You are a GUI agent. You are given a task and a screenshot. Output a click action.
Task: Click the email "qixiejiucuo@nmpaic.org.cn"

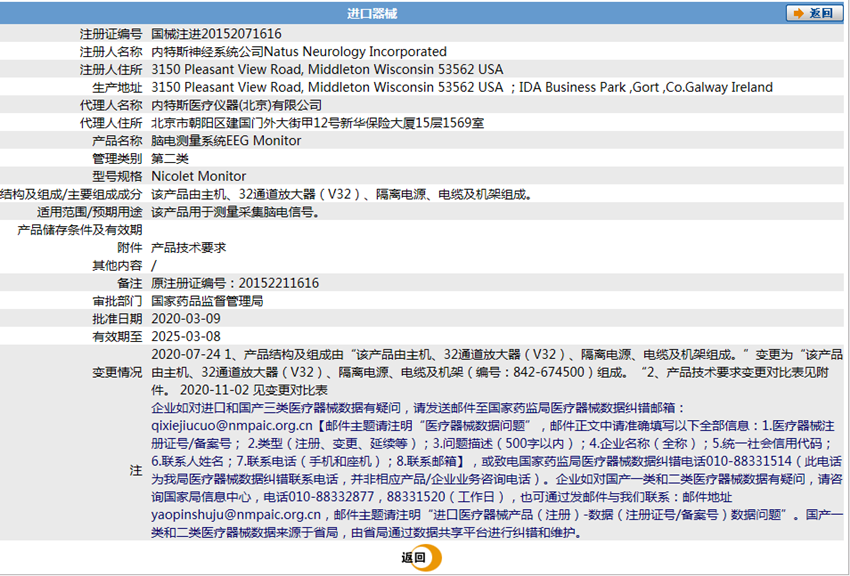tap(232, 426)
